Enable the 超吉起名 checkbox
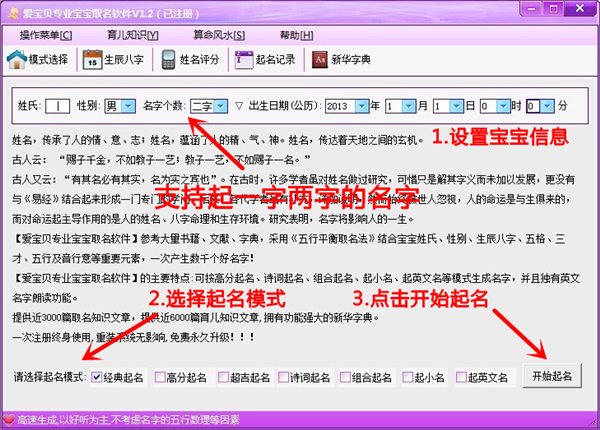Screen dimensions: 600x430 tap(223, 378)
